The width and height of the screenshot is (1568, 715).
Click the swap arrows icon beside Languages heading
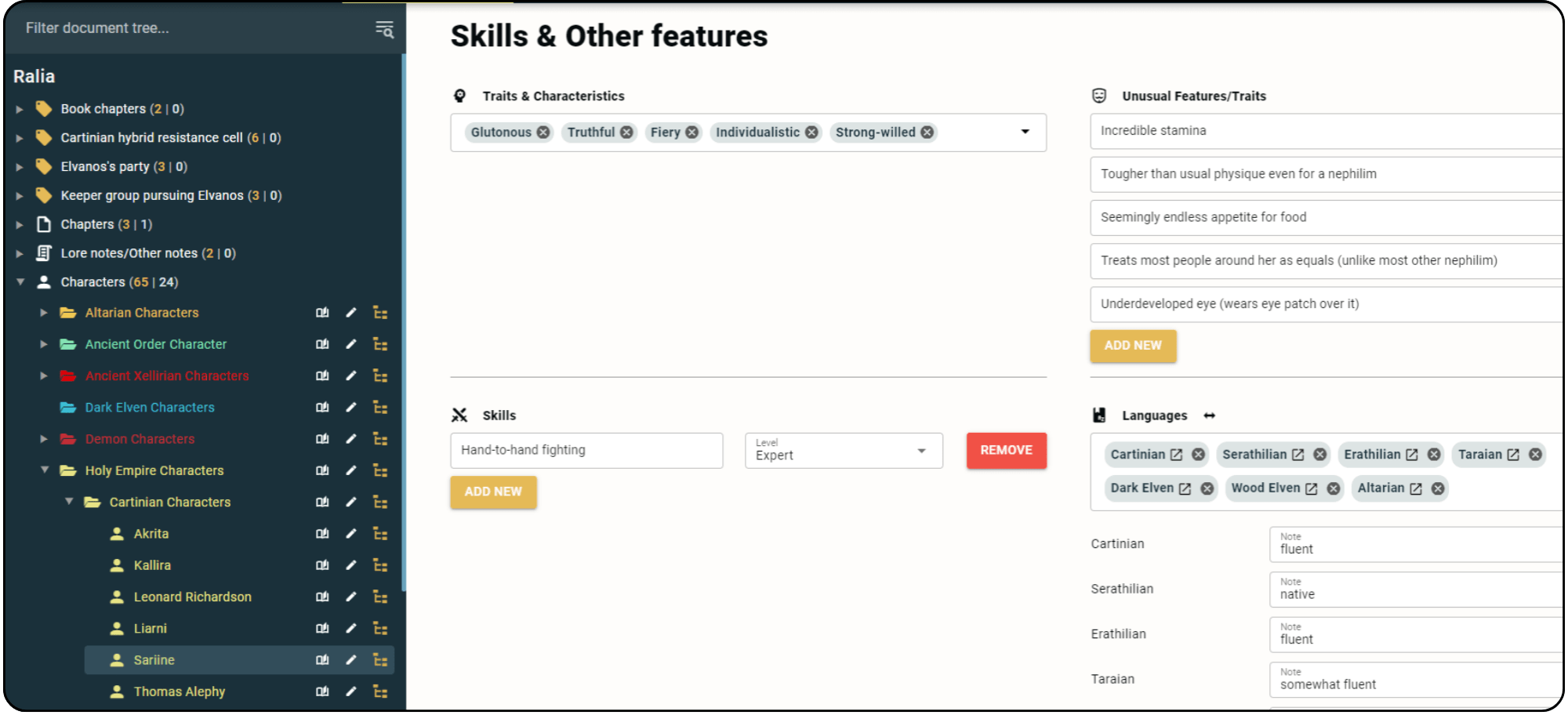coord(1210,415)
